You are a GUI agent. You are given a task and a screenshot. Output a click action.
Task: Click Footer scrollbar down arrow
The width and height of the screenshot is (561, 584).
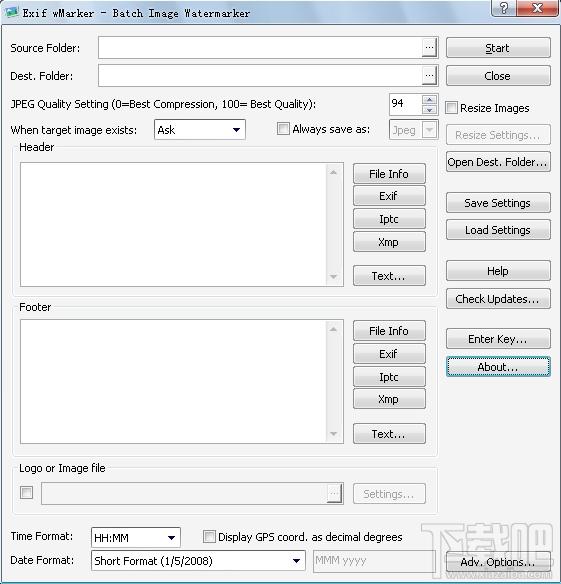(334, 434)
